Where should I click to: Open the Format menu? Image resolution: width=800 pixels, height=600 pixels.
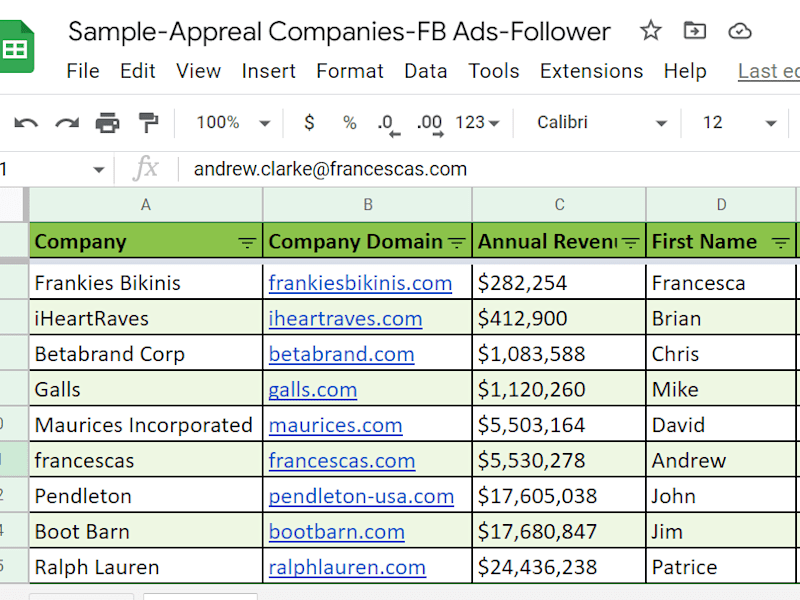pyautogui.click(x=349, y=71)
